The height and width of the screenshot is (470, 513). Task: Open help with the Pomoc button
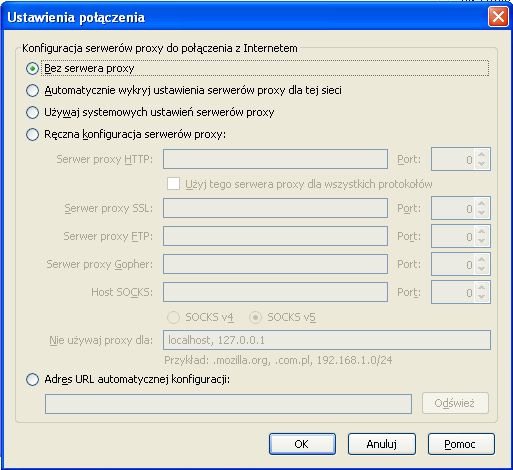pos(461,444)
